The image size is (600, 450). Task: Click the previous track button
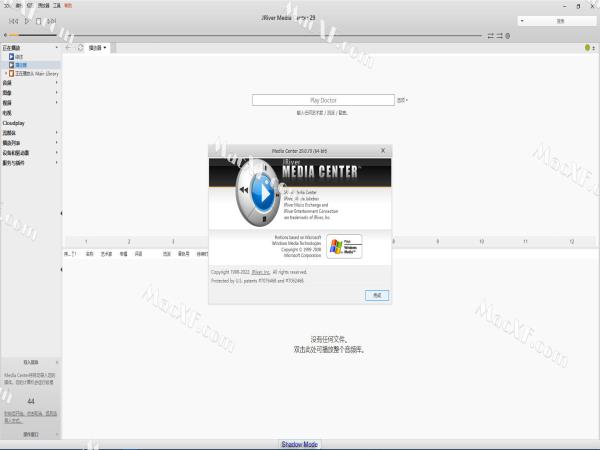coord(13,21)
